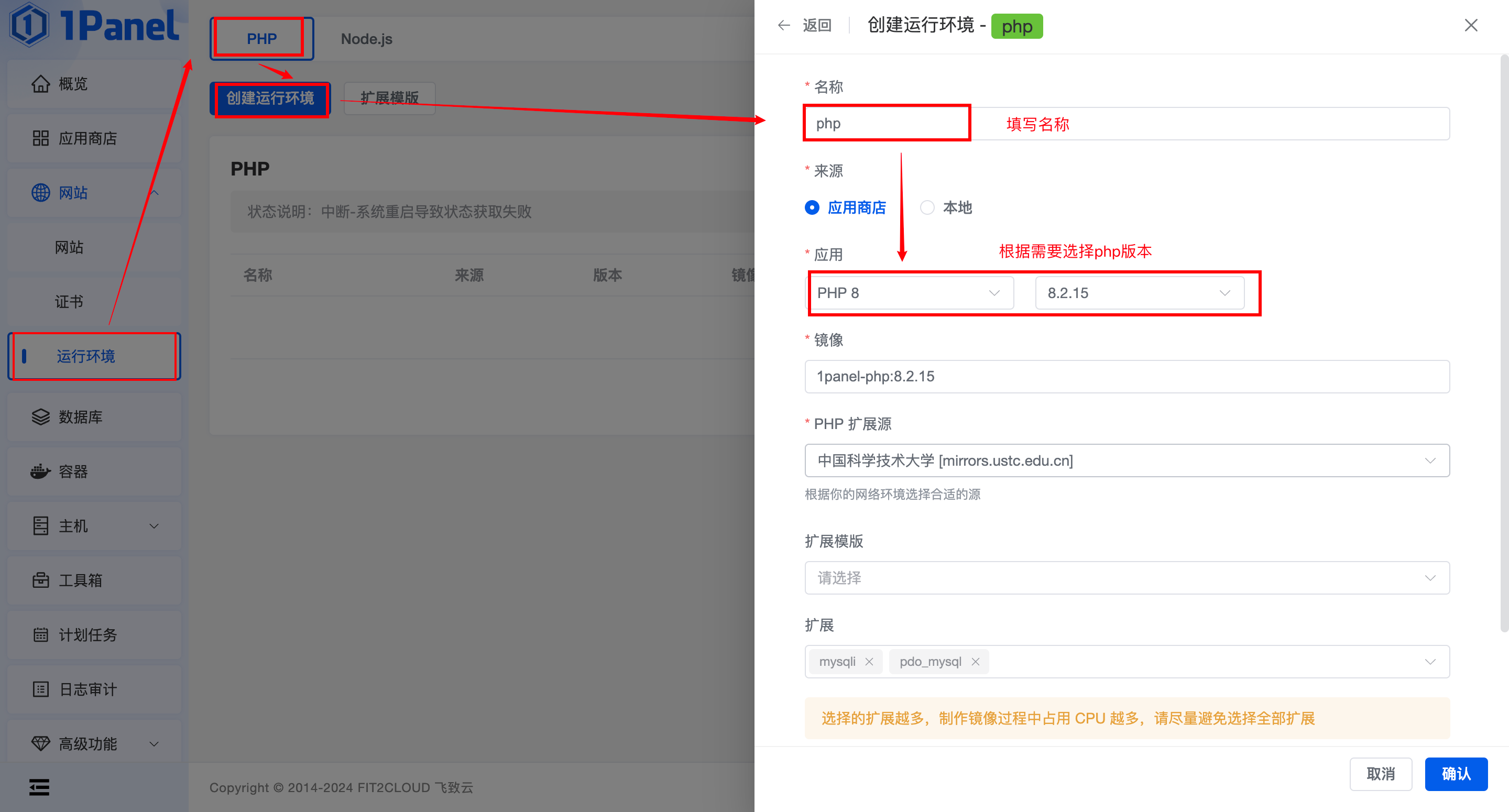Click the drawer's vertical scrollbar
Screen dimensions: 1509x812
[x=1504, y=343]
